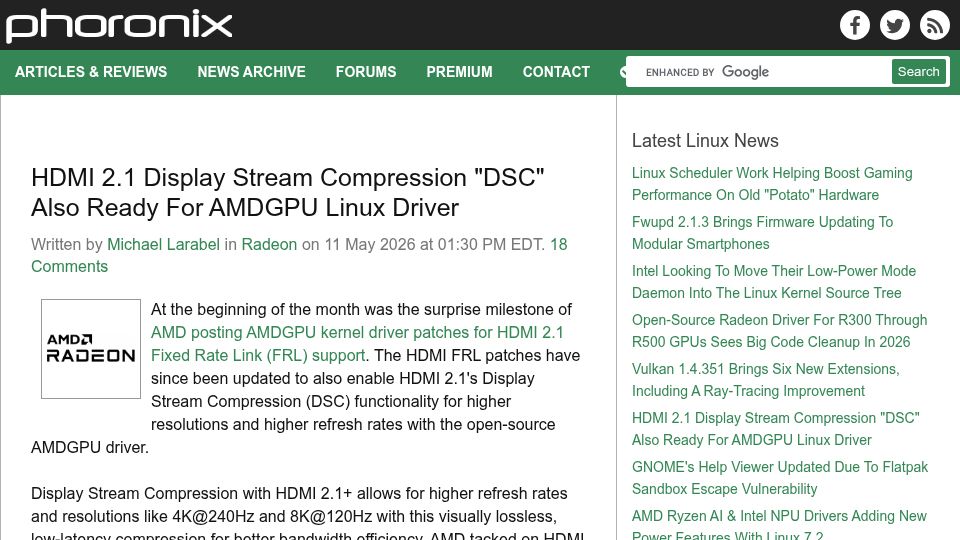Click the Google search input field
The width and height of the screenshot is (960, 540).
click(759, 72)
